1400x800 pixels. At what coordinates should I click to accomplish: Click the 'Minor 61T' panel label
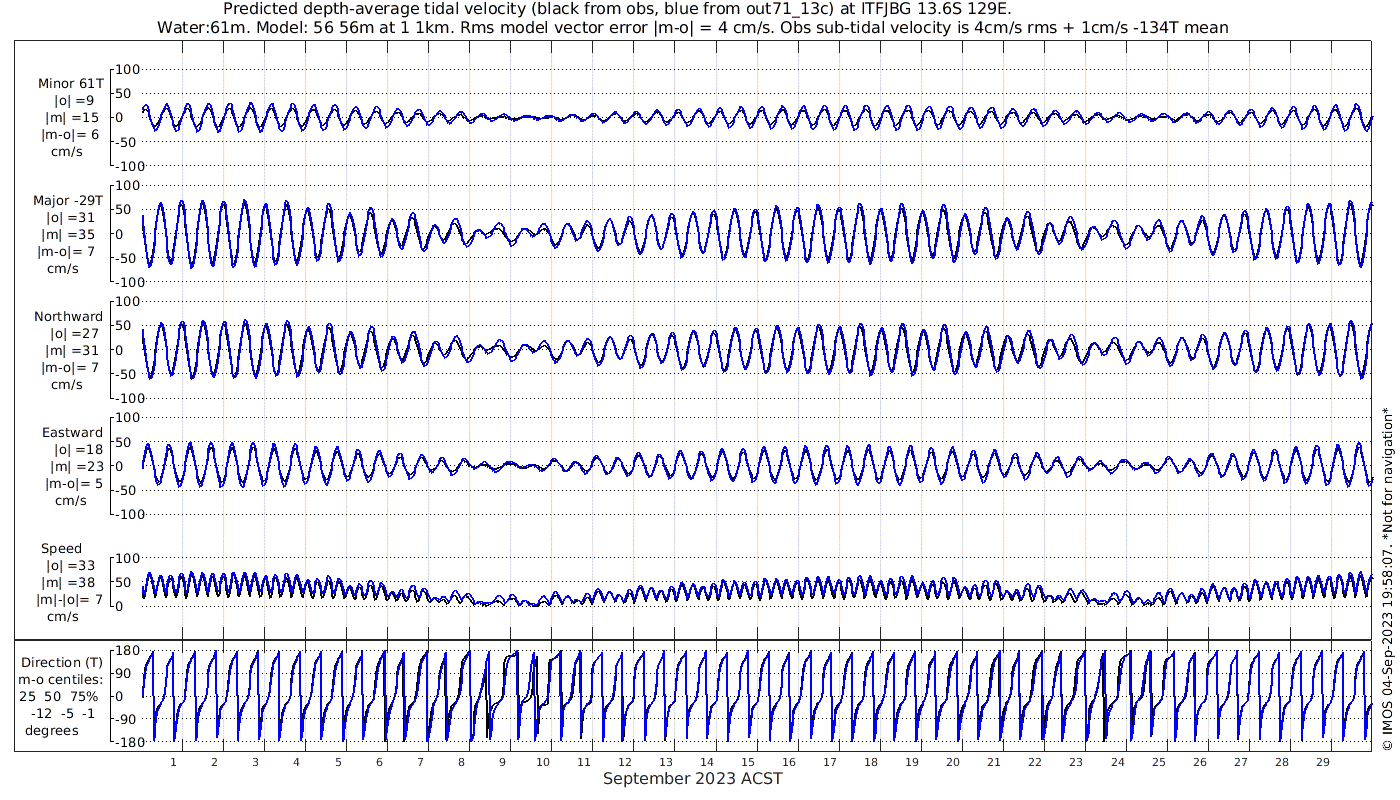pos(70,84)
